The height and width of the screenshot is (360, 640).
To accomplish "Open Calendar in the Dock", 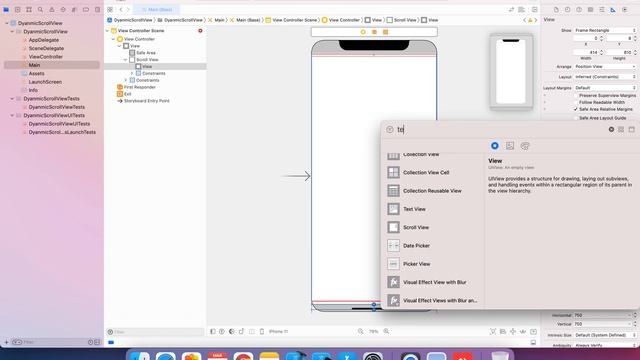I will tap(218, 356).
